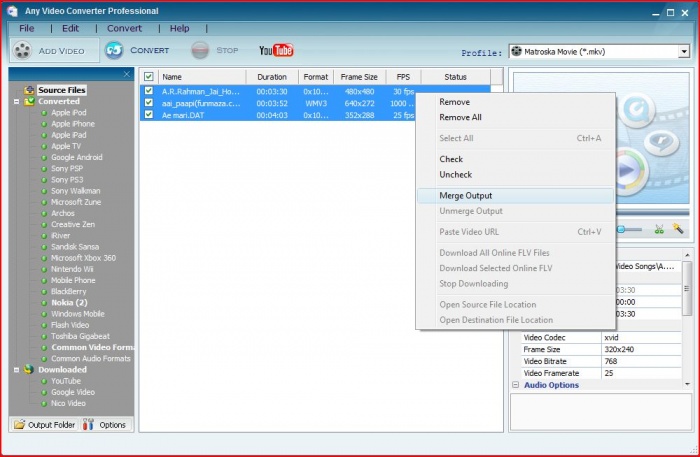Uncheck the A.R.Rahman video checkbox
700x457 pixels.
(x=149, y=91)
